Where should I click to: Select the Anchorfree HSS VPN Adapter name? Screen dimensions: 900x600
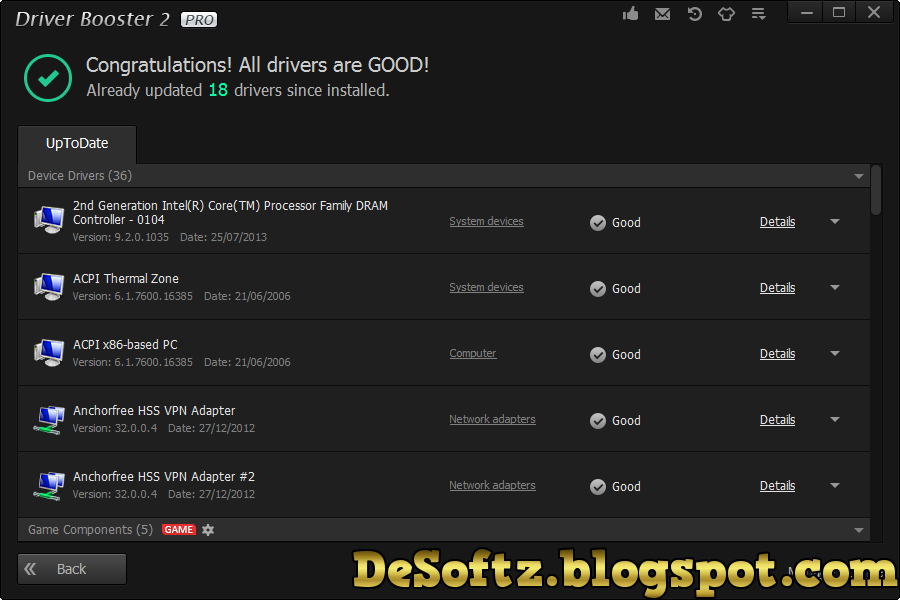tap(154, 411)
